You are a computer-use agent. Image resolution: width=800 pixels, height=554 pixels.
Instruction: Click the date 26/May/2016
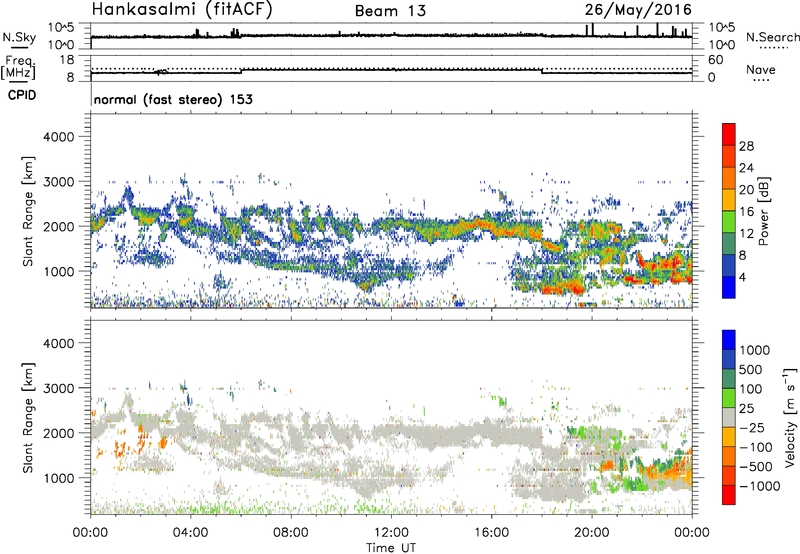pos(638,10)
